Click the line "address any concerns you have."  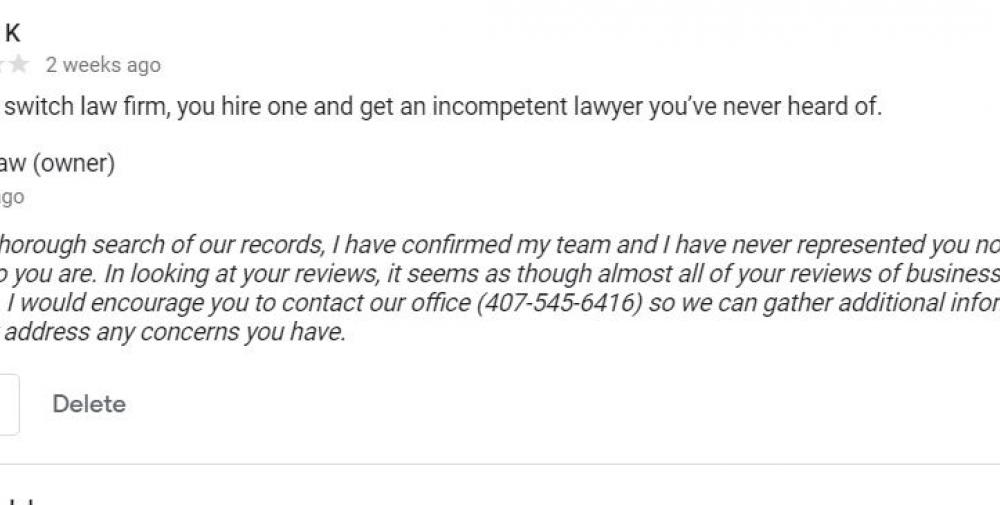pos(176,333)
